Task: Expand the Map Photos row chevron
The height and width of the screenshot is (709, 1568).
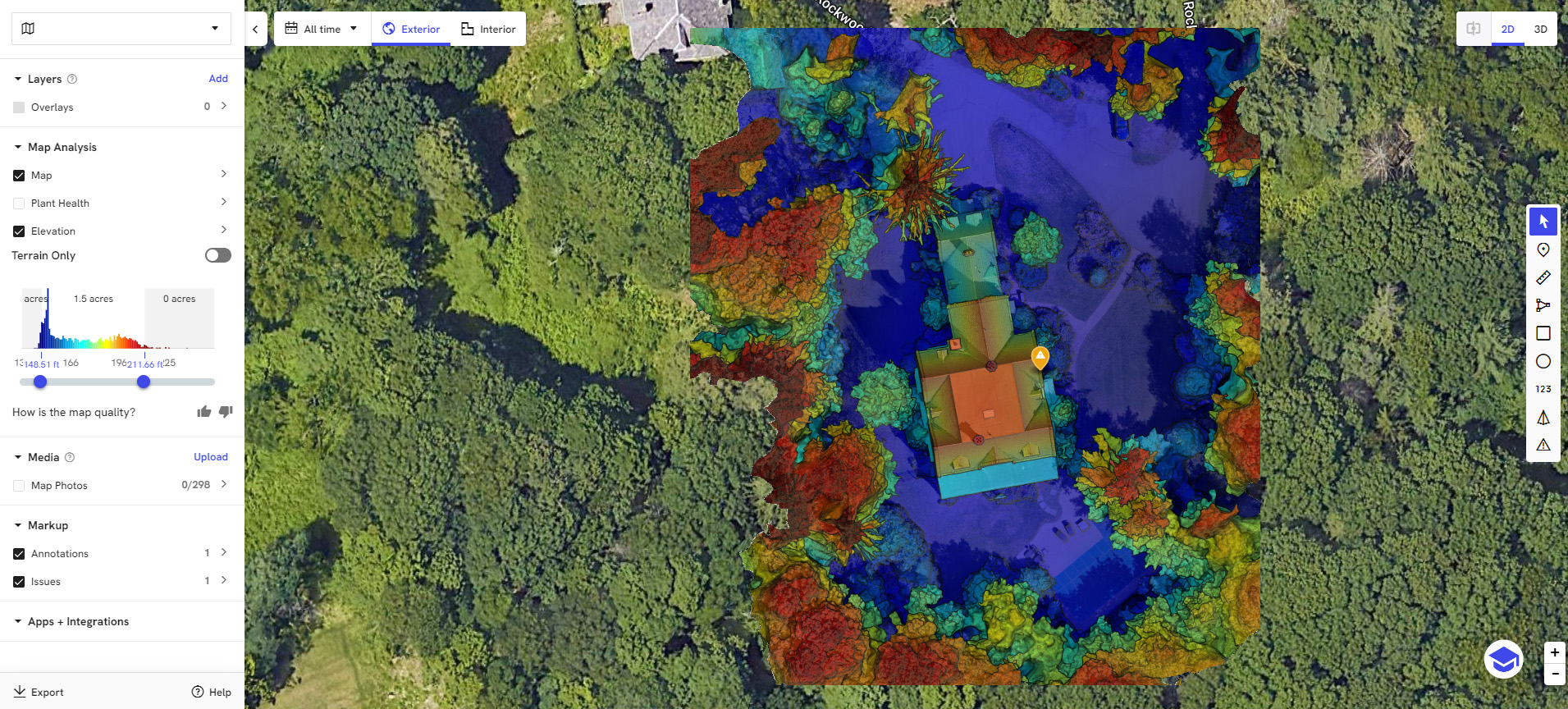Action: pos(223,484)
